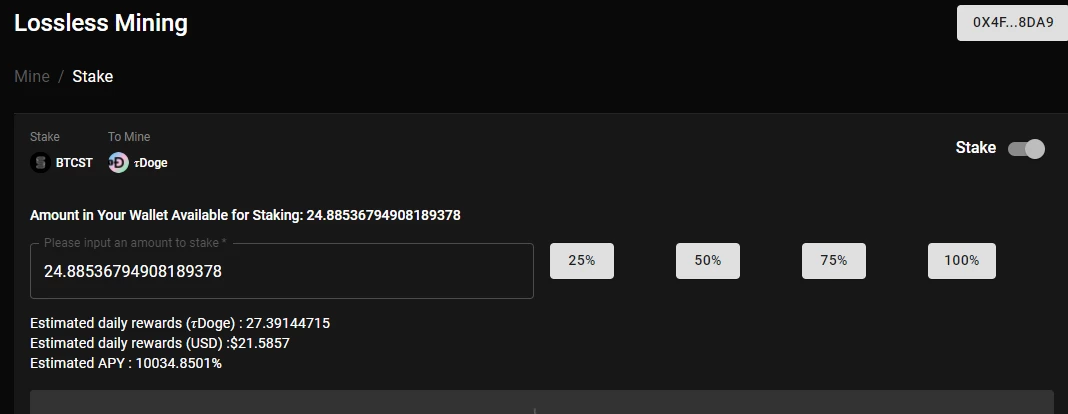Open the wallet address 0X4F...8DA9 button
Screen dimensions: 1068x414
click(x=1012, y=22)
